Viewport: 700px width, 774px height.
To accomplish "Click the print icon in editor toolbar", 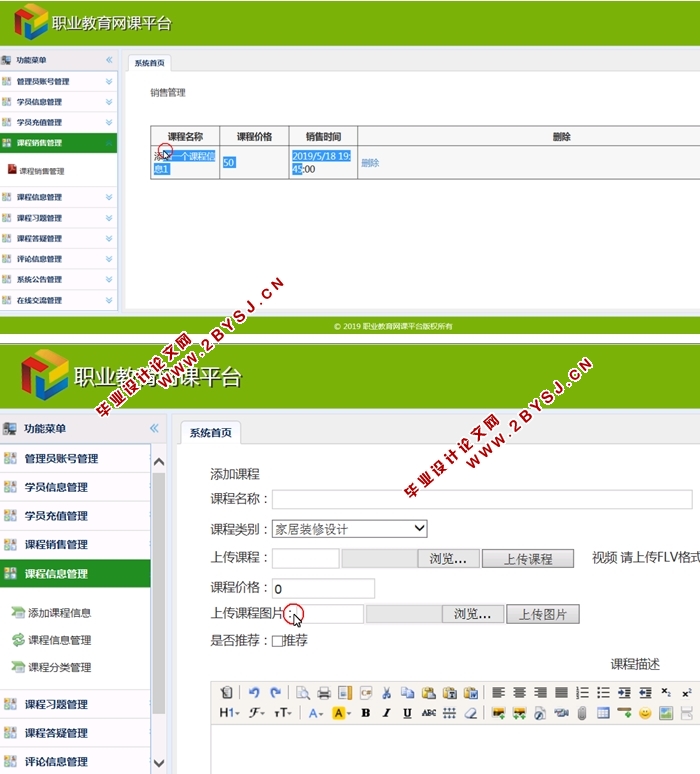I will click(324, 693).
